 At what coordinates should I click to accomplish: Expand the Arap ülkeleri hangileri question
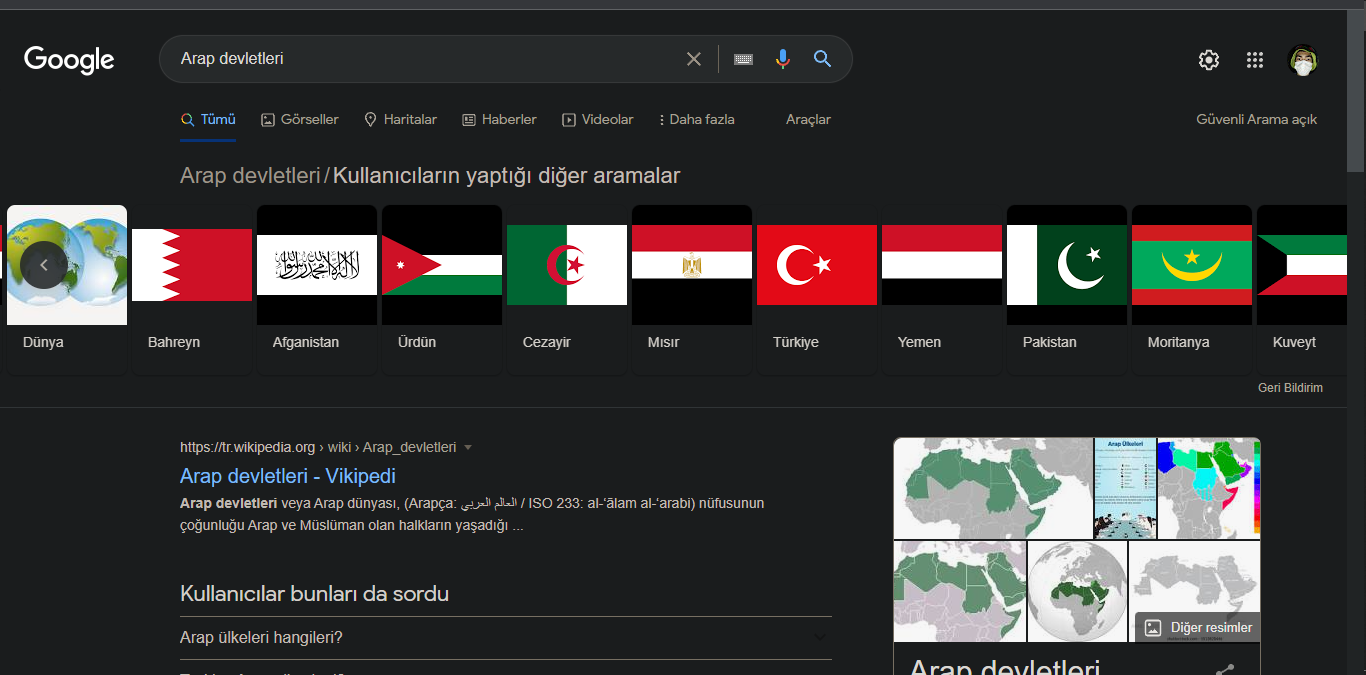506,638
